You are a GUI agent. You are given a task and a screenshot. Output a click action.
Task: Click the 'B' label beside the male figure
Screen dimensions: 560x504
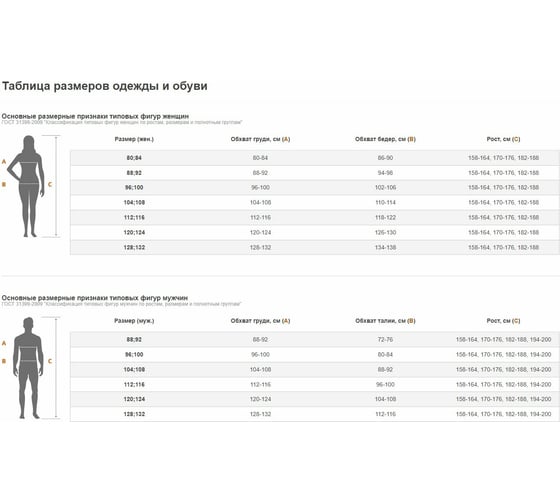point(4,361)
